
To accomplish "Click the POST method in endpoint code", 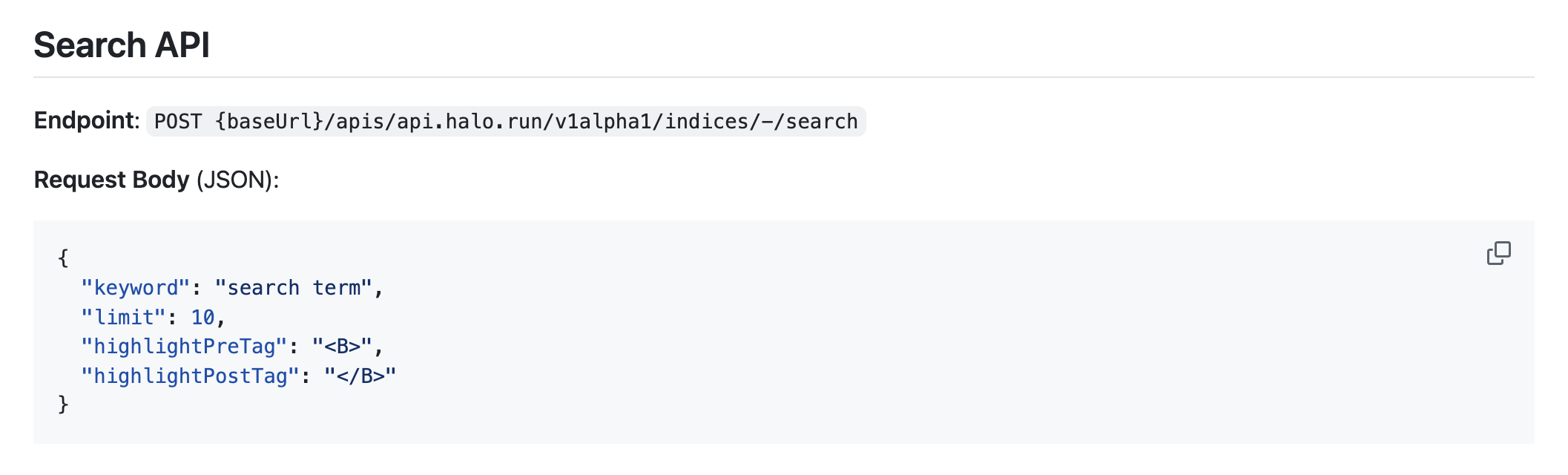I will [x=178, y=122].
